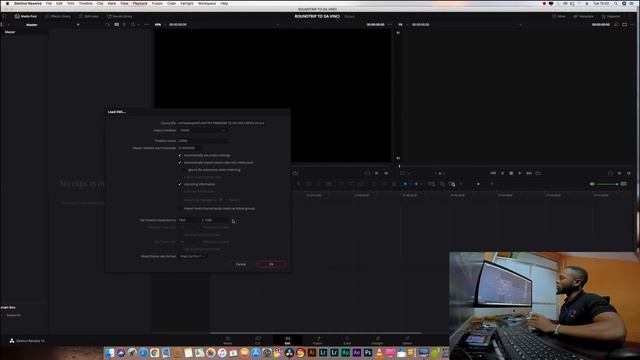Screen dimensions: 640x360
Task: Switch to the Fusion page tab
Action: [x=318, y=340]
